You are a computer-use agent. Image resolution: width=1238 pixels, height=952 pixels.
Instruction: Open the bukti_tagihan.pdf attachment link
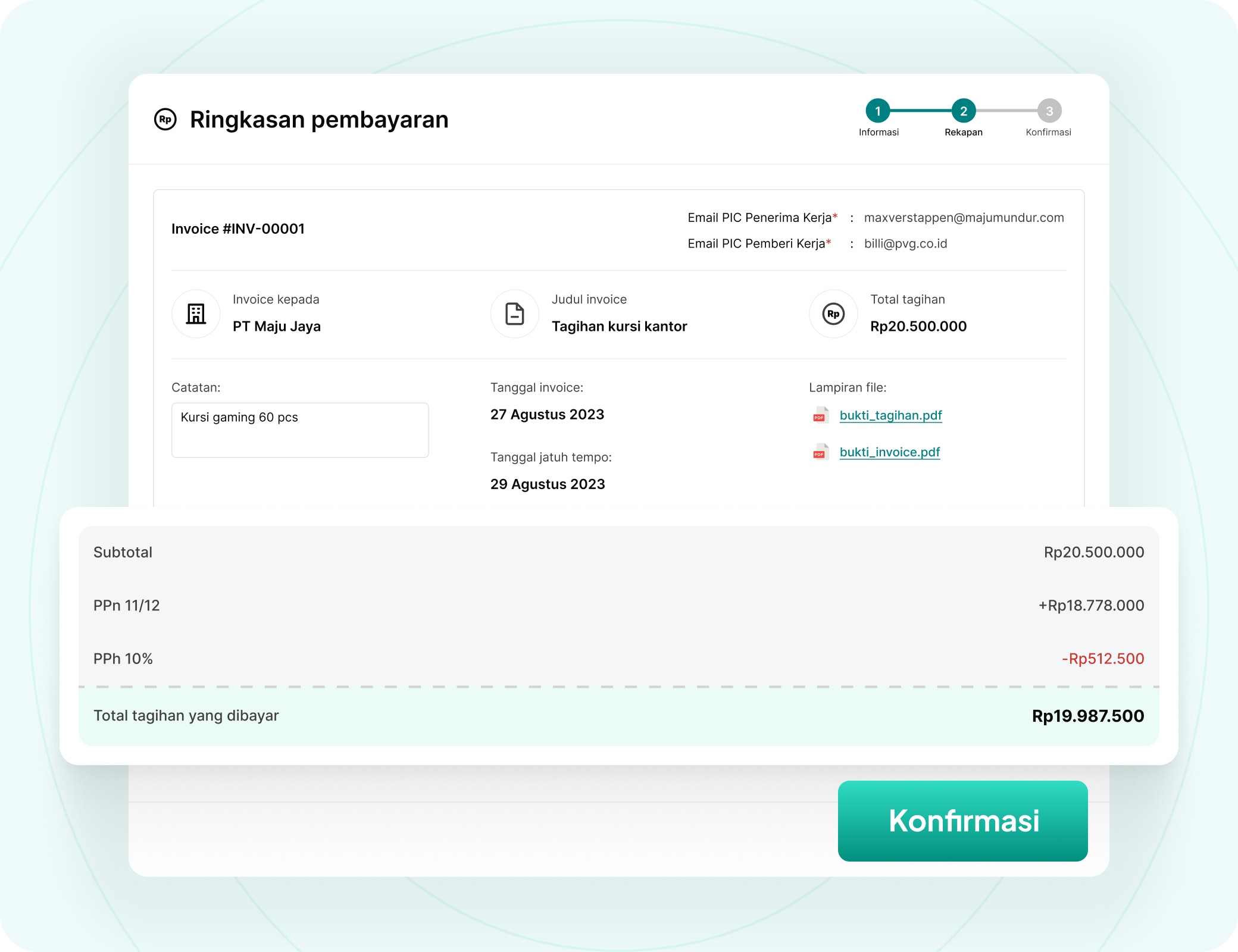(890, 415)
